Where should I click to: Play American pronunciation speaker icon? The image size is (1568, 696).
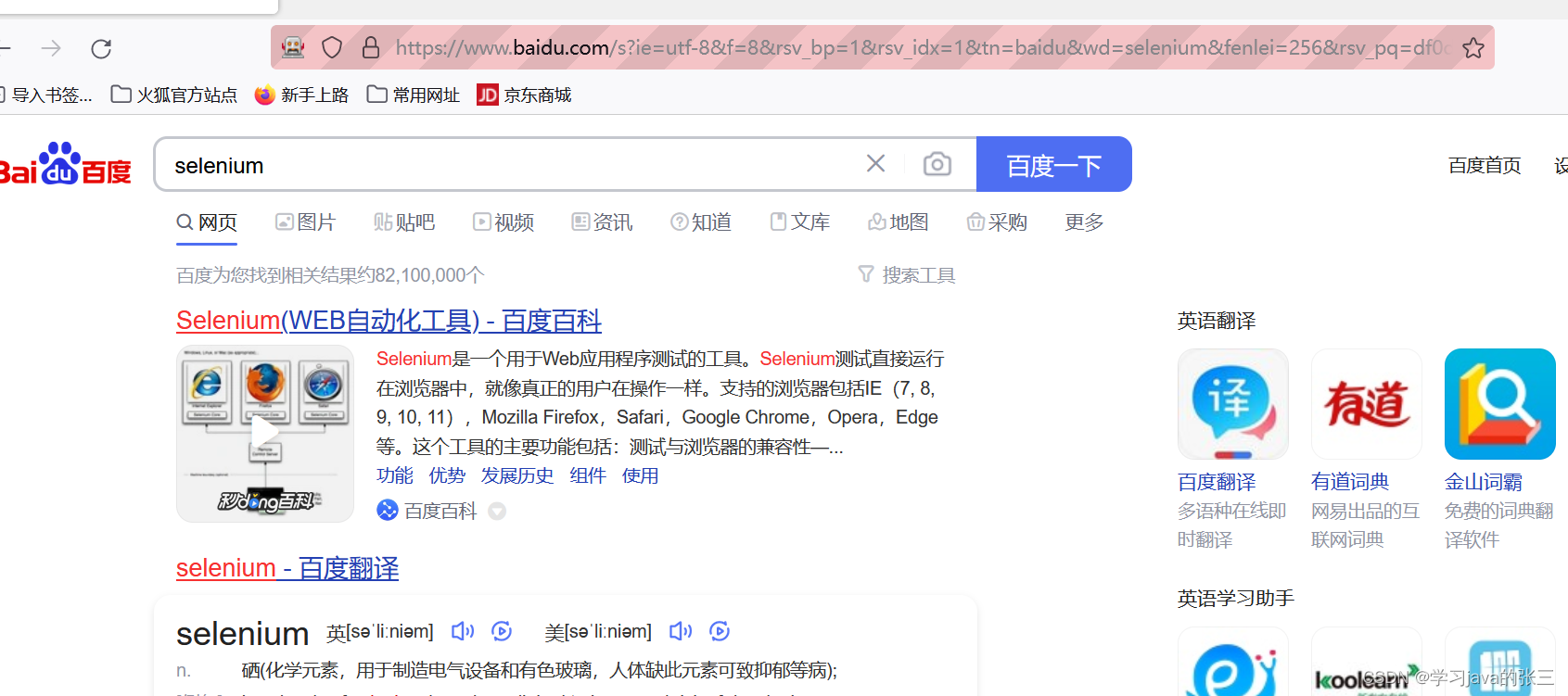coord(681,631)
